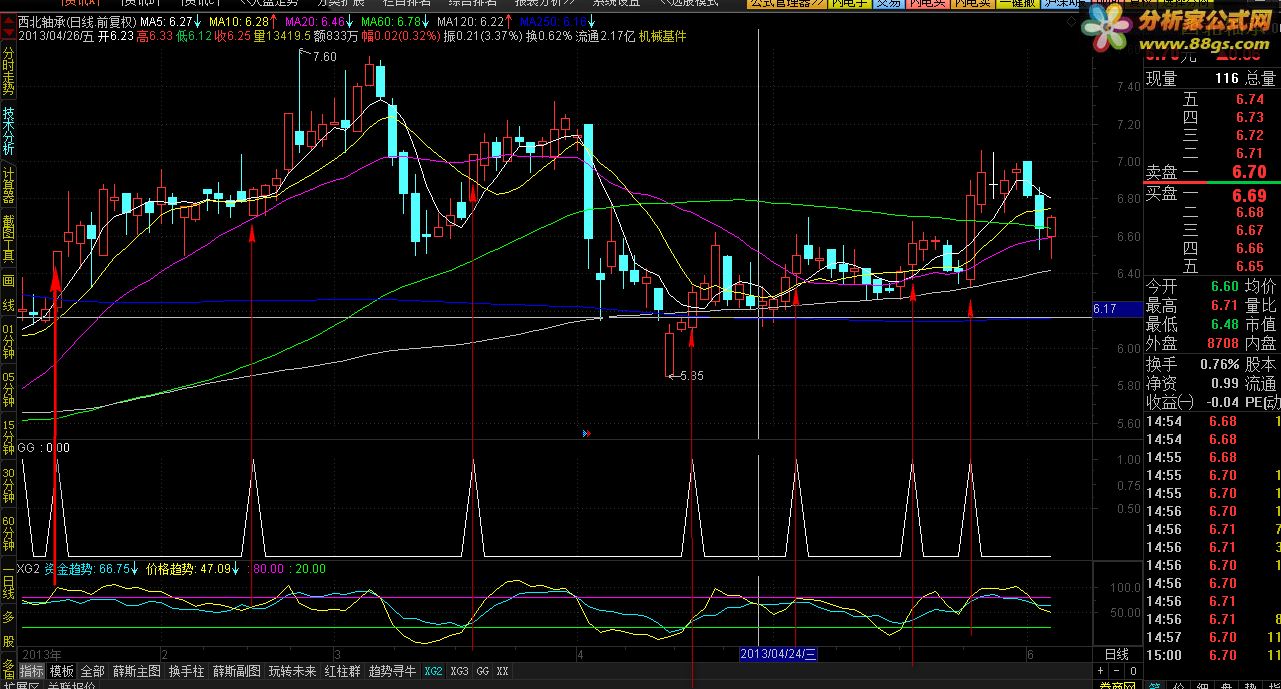Select the 指标 tab at bottom
The height and width of the screenshot is (689, 1281).
click(32, 671)
